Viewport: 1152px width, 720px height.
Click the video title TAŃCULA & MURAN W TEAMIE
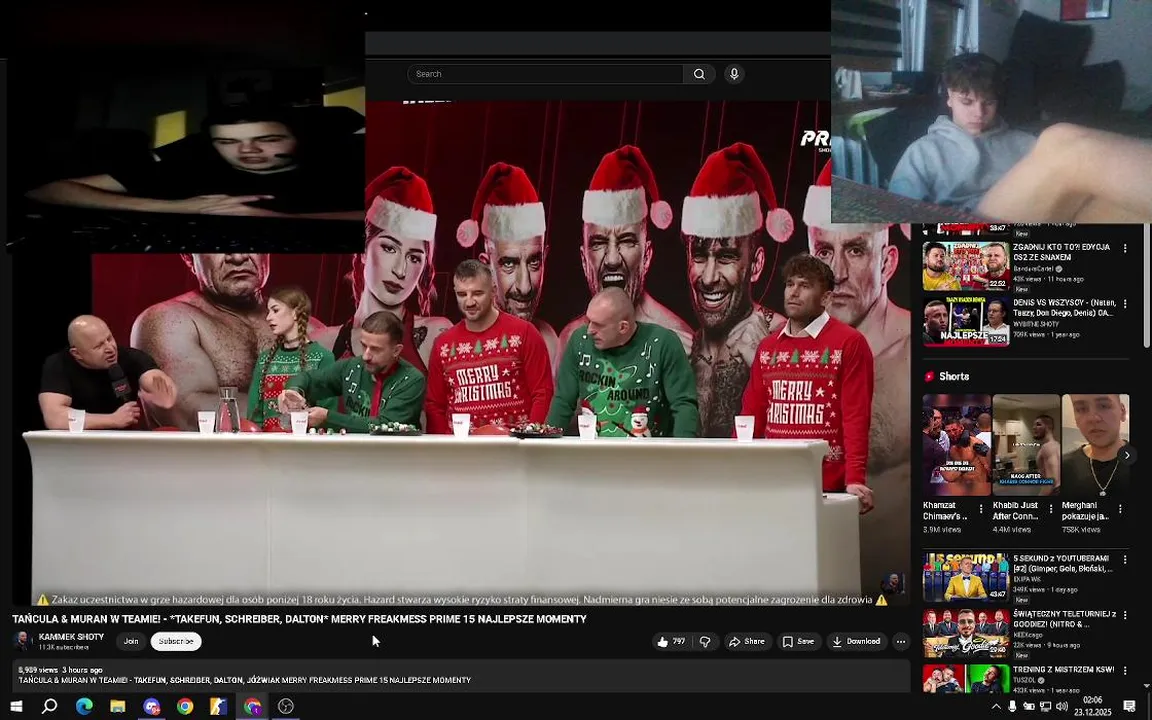[299, 619]
